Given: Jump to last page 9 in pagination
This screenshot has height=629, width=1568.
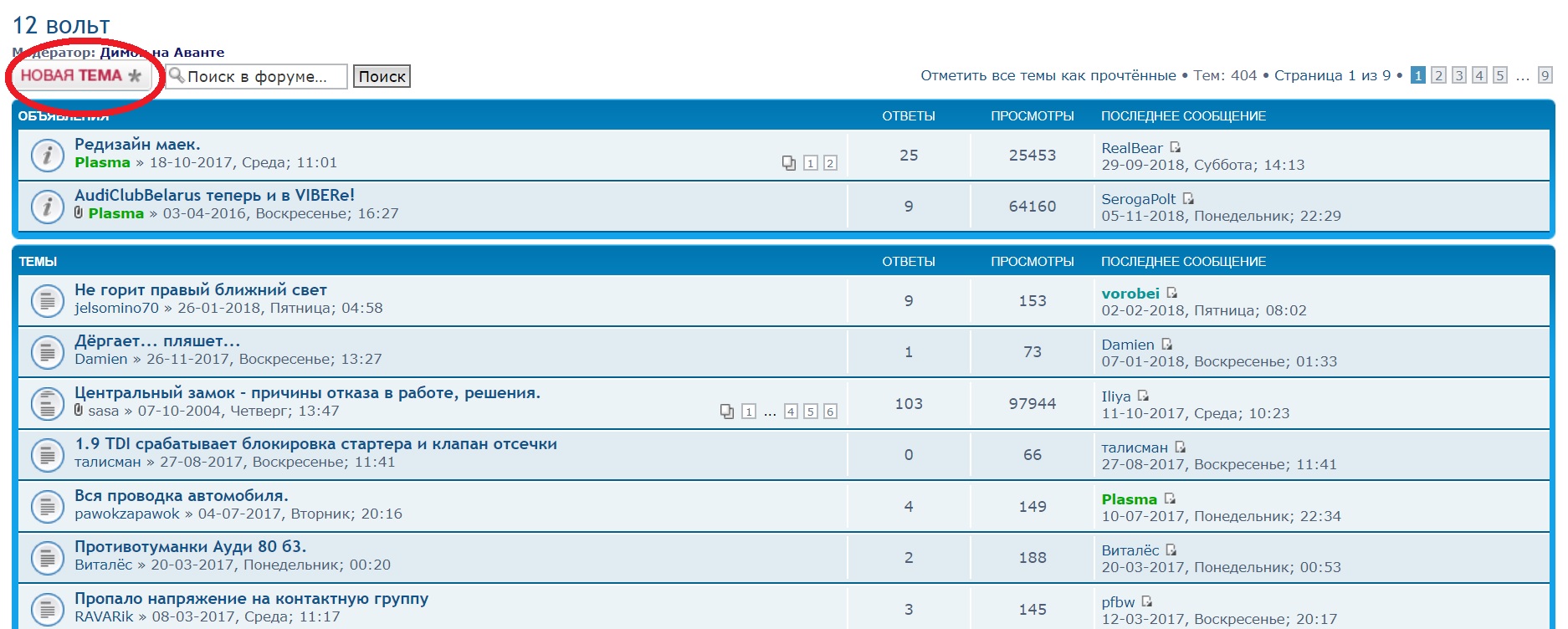Looking at the screenshot, I should (1545, 75).
